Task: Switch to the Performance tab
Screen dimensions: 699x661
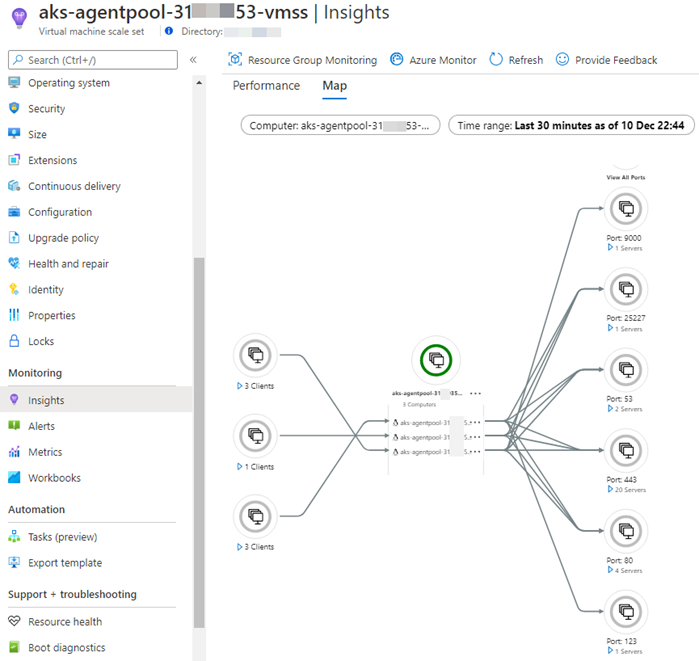Action: click(266, 86)
